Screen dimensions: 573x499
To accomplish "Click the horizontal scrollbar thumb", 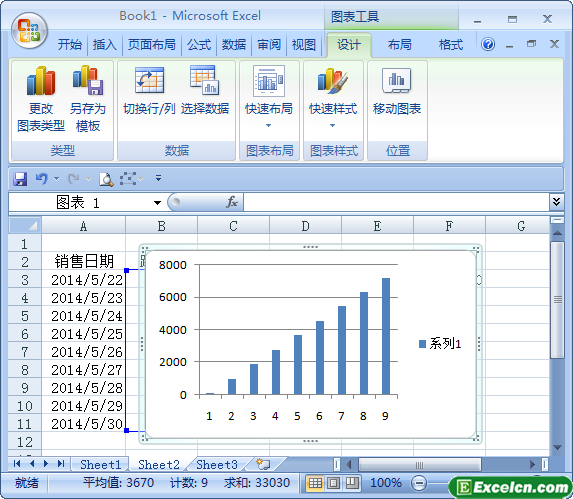I will [x=420, y=464].
